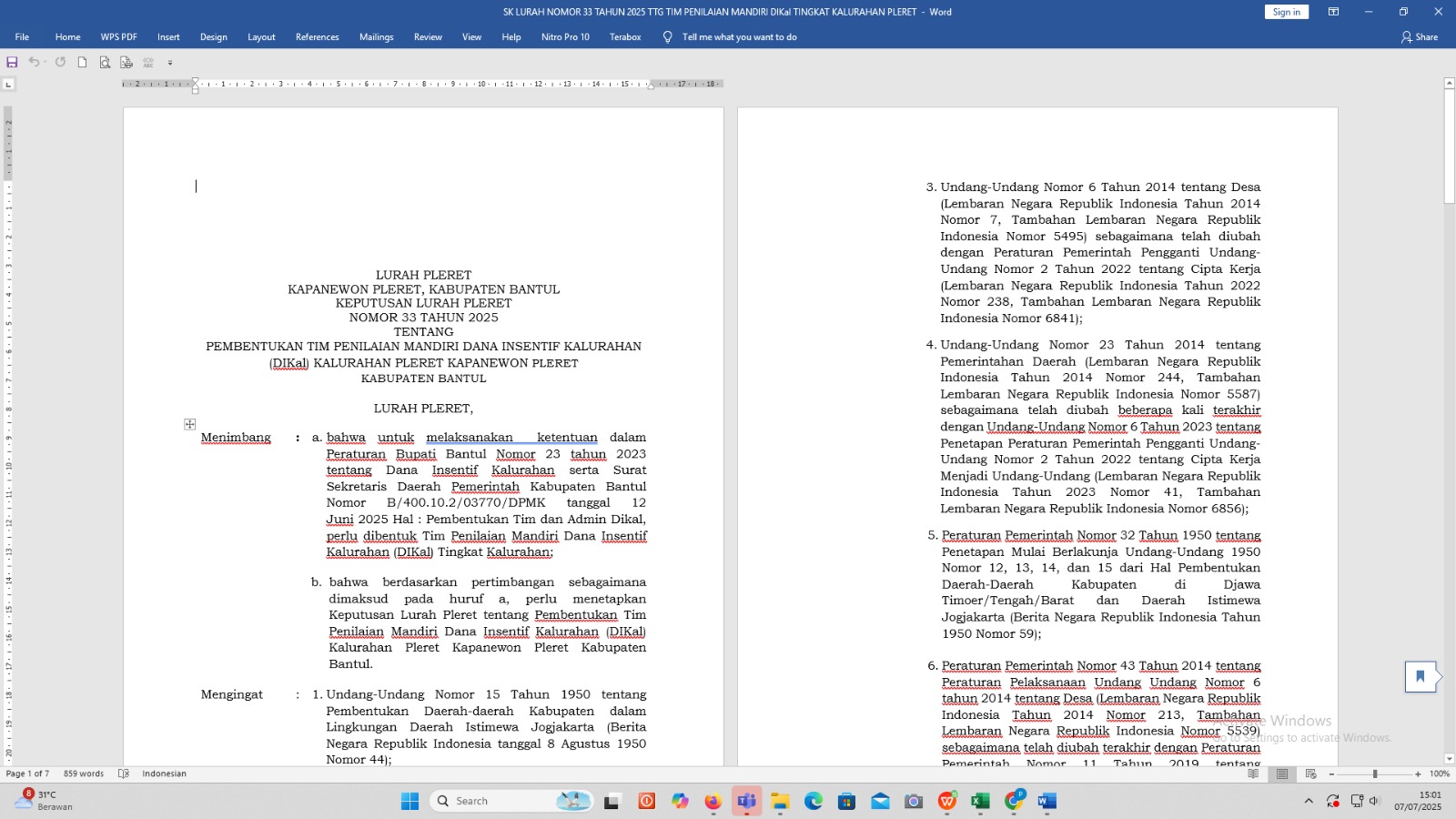
Task: Open File Explorer on taskbar
Action: coord(780,801)
